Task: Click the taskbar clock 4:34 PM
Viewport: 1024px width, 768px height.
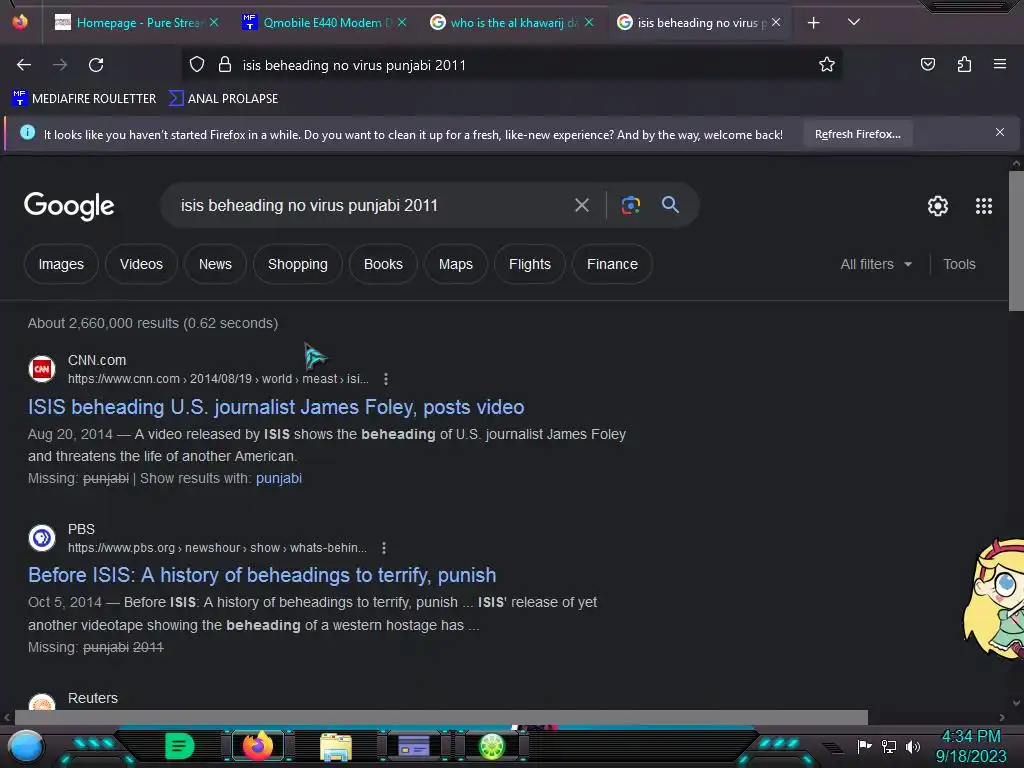Action: pos(970,737)
